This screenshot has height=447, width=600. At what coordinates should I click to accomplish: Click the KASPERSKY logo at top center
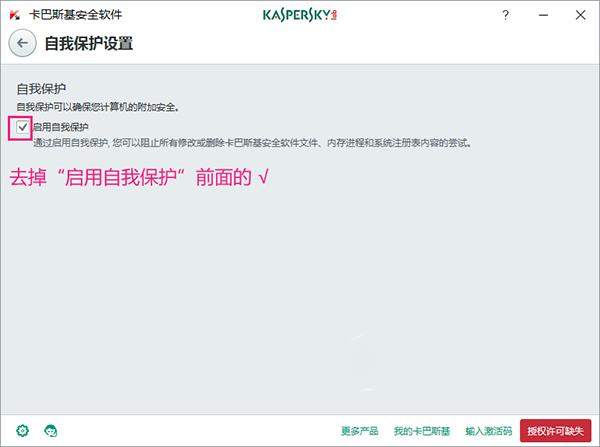[300, 15]
